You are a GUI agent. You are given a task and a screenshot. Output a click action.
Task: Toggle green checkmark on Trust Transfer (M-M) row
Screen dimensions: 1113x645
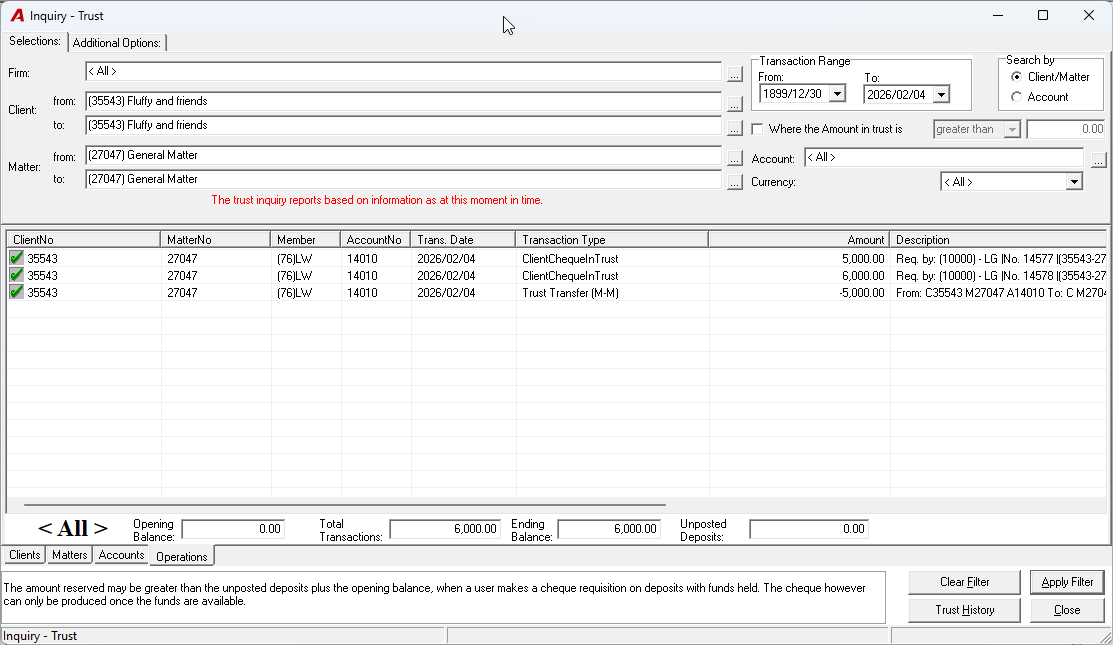click(16, 292)
